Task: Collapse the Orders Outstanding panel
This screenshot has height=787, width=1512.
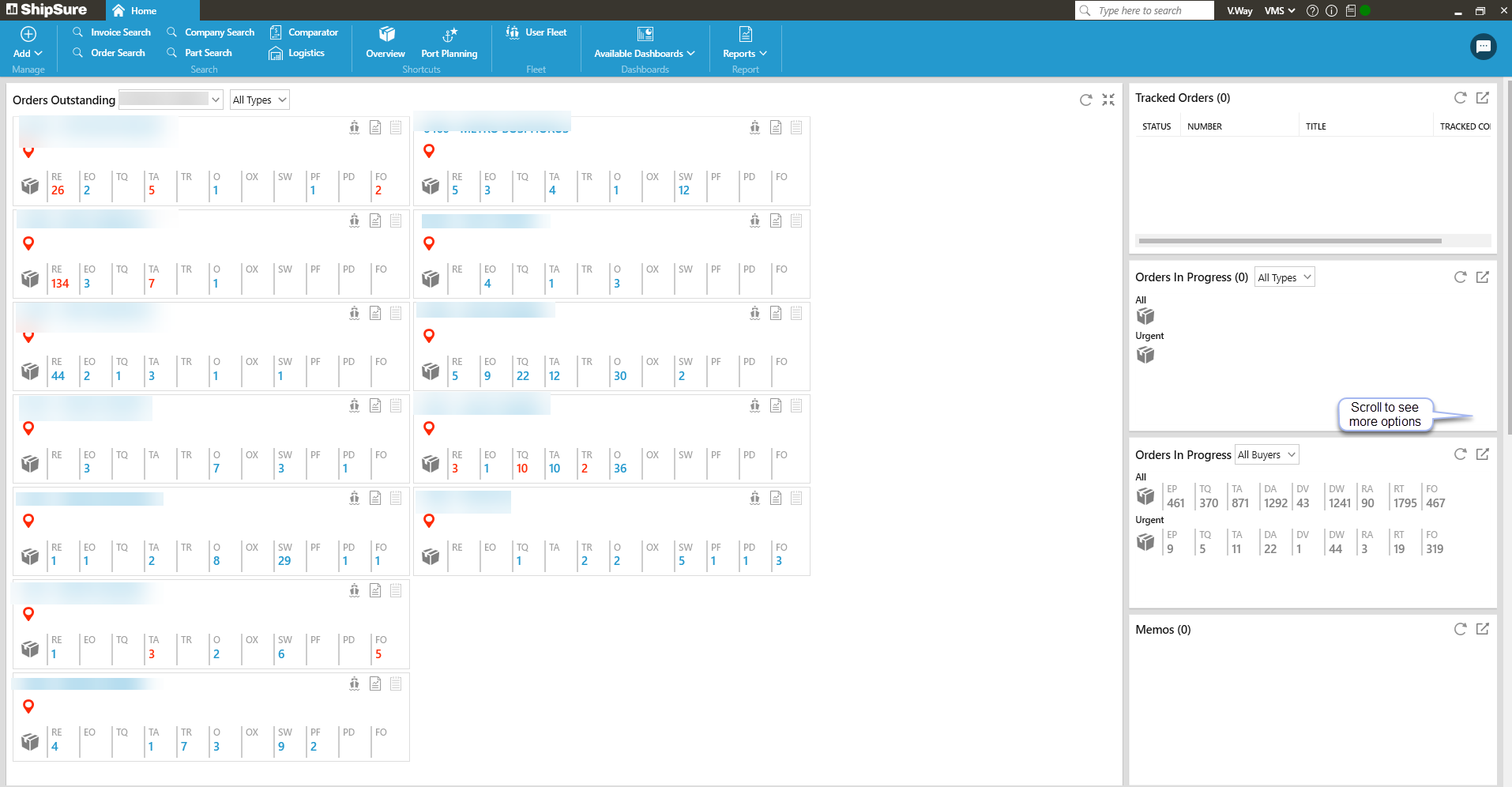Action: coord(1108,100)
